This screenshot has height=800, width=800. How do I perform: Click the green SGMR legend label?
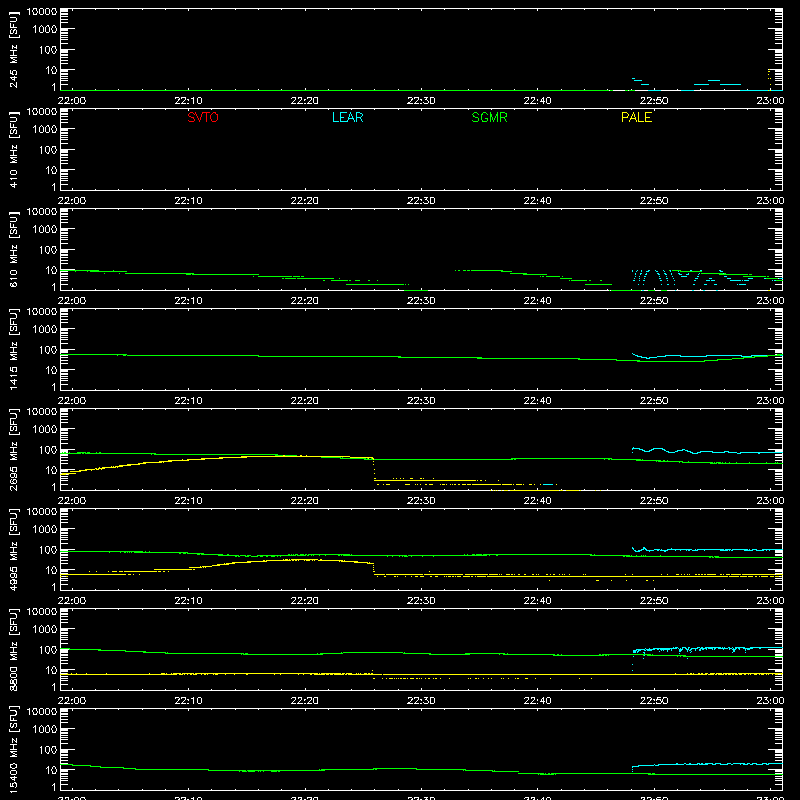pos(489,117)
